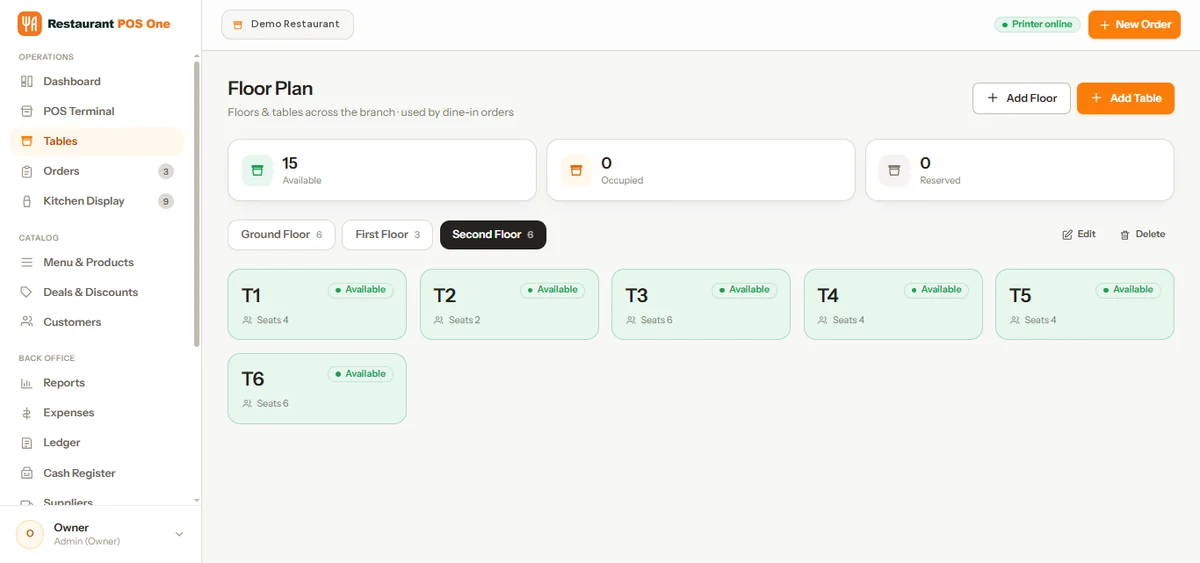1200x563 pixels.
Task: Click the Customers people icon
Action: [x=27, y=322]
